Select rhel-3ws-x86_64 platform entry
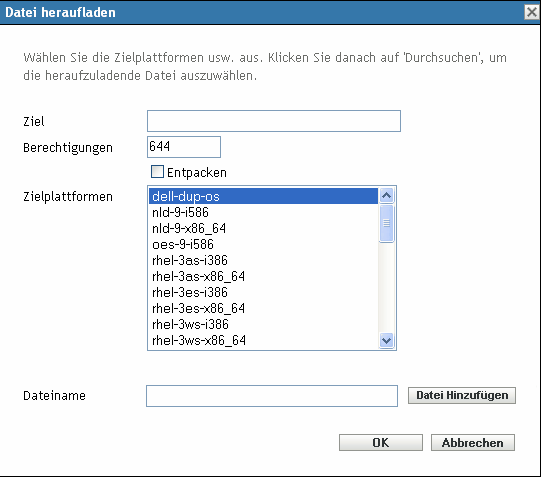The height and width of the screenshot is (477, 541). pos(264,340)
